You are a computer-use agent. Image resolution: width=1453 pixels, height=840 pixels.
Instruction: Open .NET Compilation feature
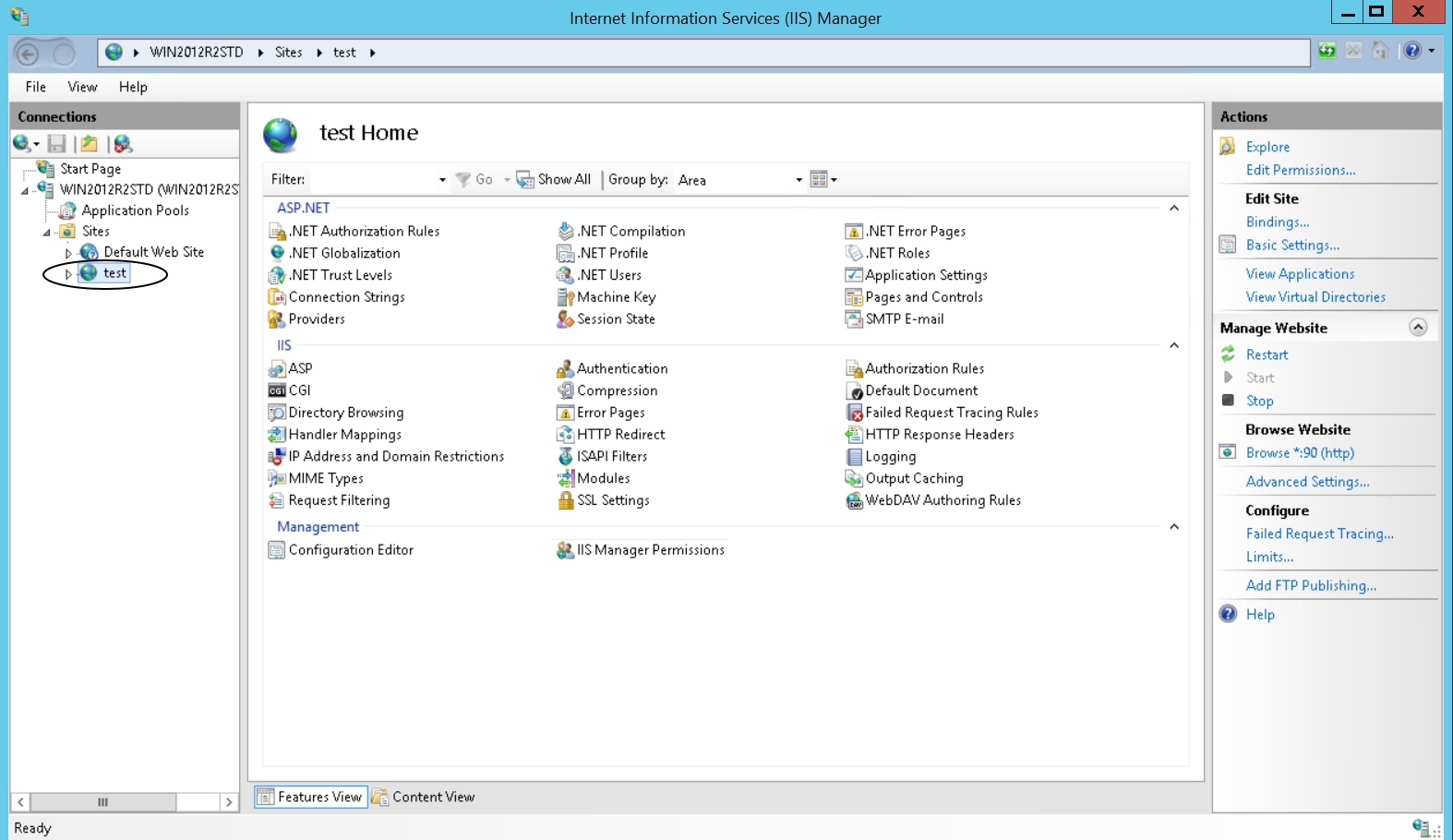pos(621,231)
